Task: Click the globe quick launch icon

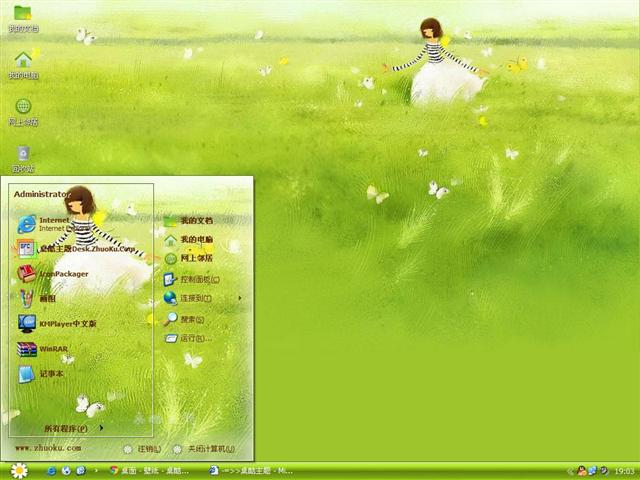Action: pos(66,471)
